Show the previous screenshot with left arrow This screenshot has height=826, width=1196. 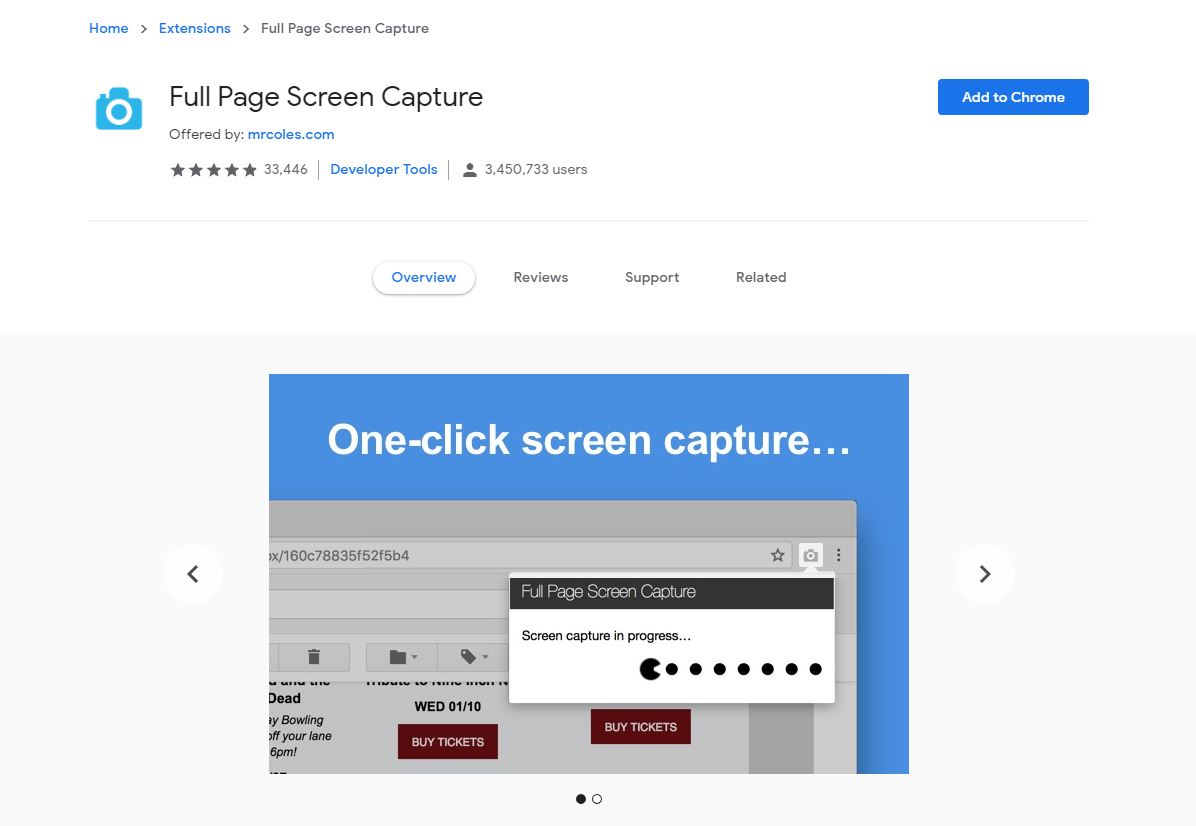(x=193, y=574)
